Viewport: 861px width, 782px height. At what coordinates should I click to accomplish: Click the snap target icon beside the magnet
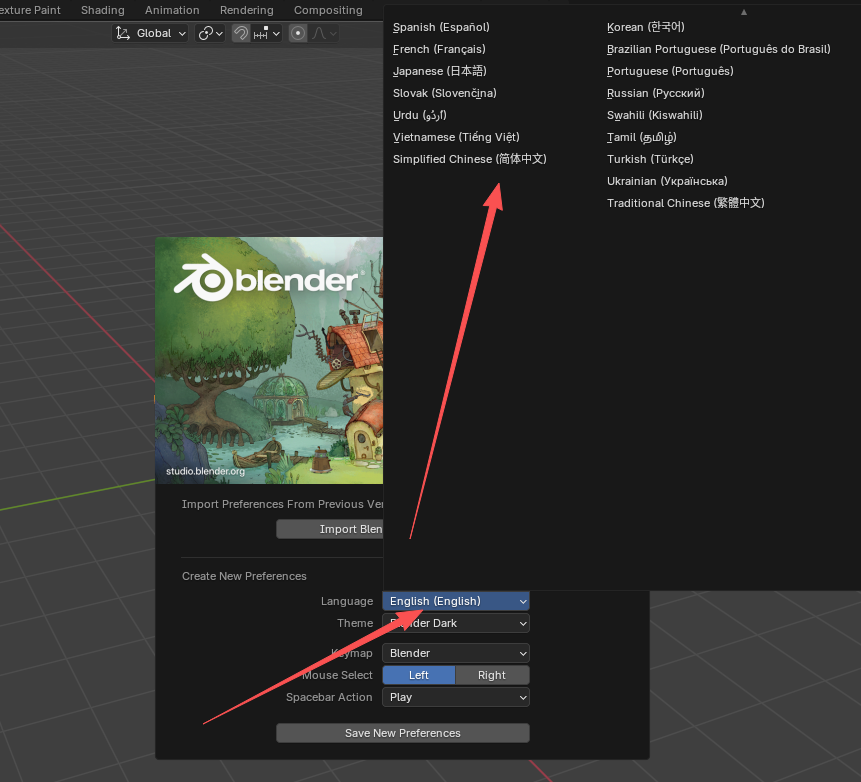(x=258, y=33)
